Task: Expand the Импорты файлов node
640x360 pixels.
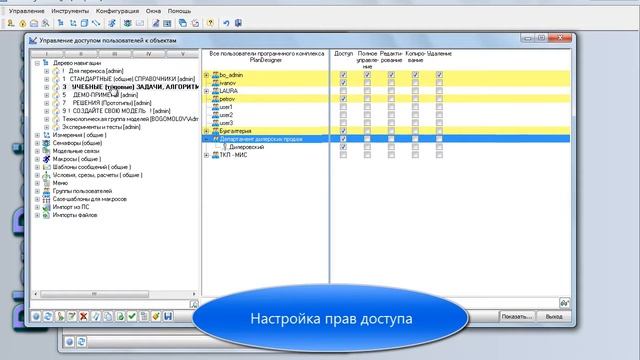Action: tap(37, 215)
